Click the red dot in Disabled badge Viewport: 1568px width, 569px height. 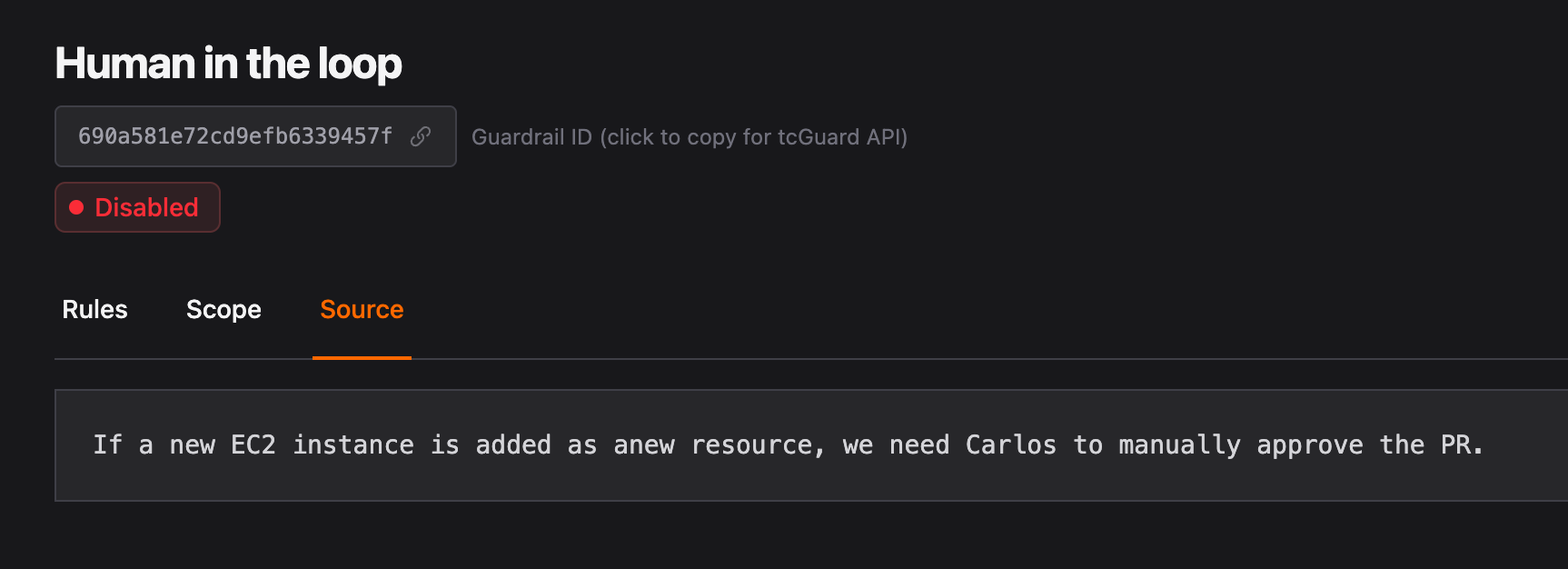point(77,208)
